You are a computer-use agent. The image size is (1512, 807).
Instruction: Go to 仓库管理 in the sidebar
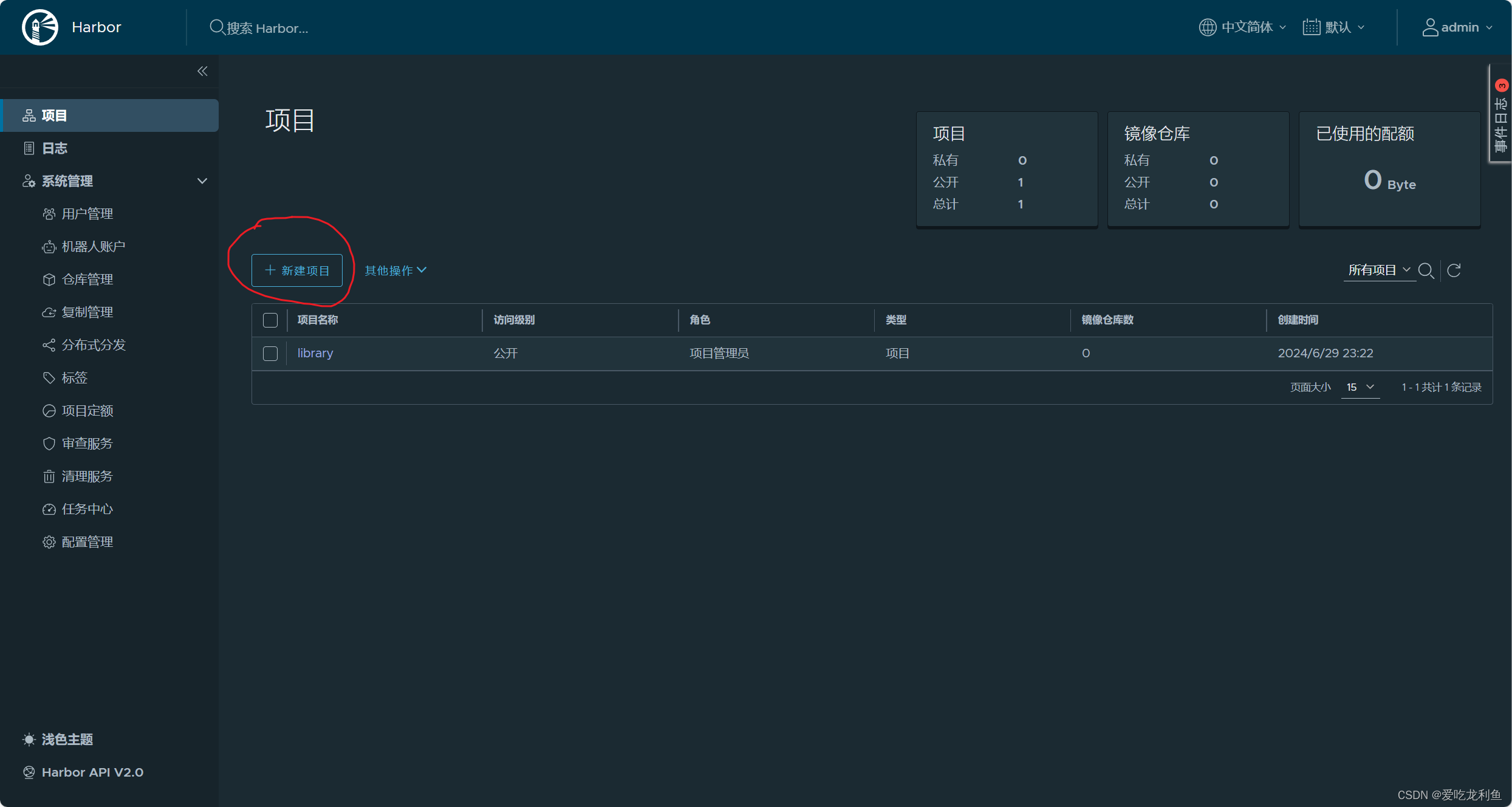tap(87, 280)
